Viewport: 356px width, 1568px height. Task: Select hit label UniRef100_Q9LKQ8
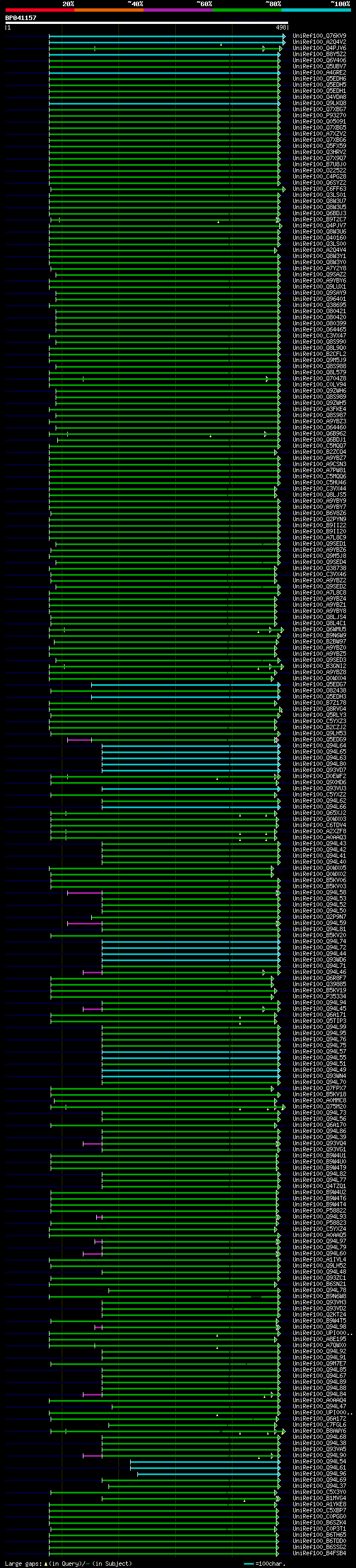click(x=319, y=103)
